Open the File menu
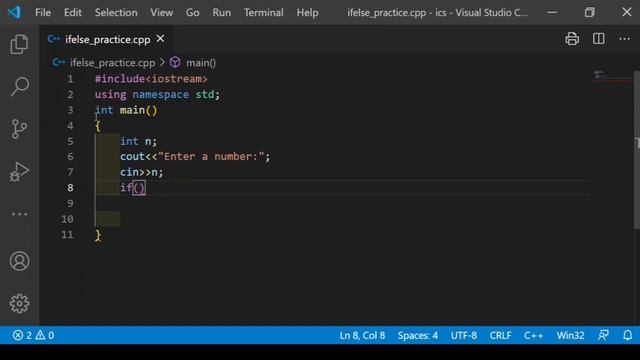Image resolution: width=640 pixels, height=360 pixels. pyautogui.click(x=43, y=13)
